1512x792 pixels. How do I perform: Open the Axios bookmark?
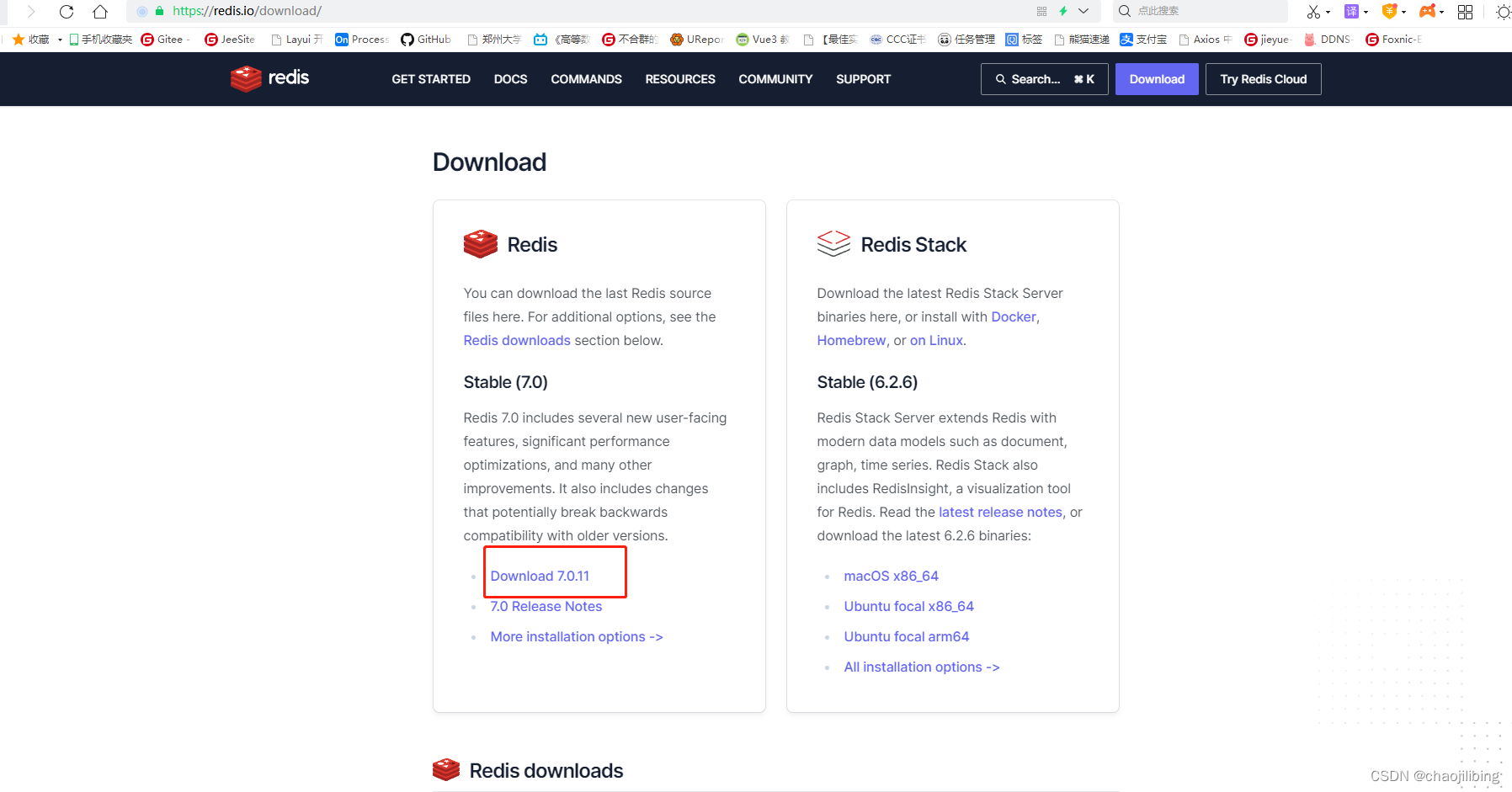click(x=1205, y=40)
